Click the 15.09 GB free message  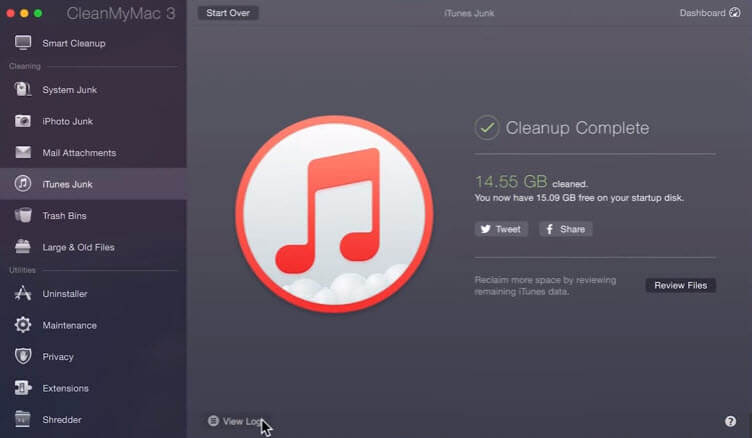(x=579, y=198)
